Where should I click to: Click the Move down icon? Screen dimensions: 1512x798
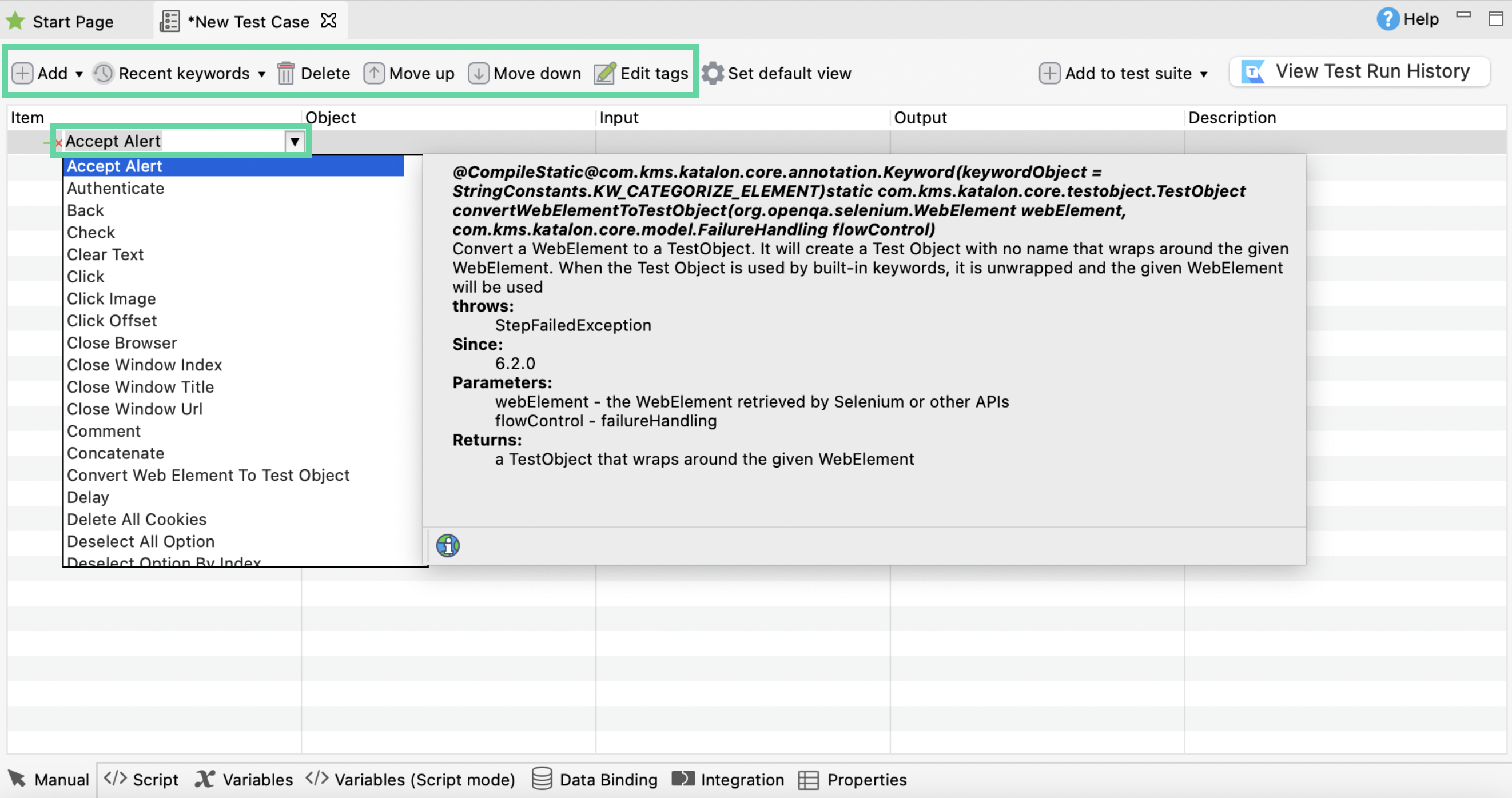(x=480, y=73)
